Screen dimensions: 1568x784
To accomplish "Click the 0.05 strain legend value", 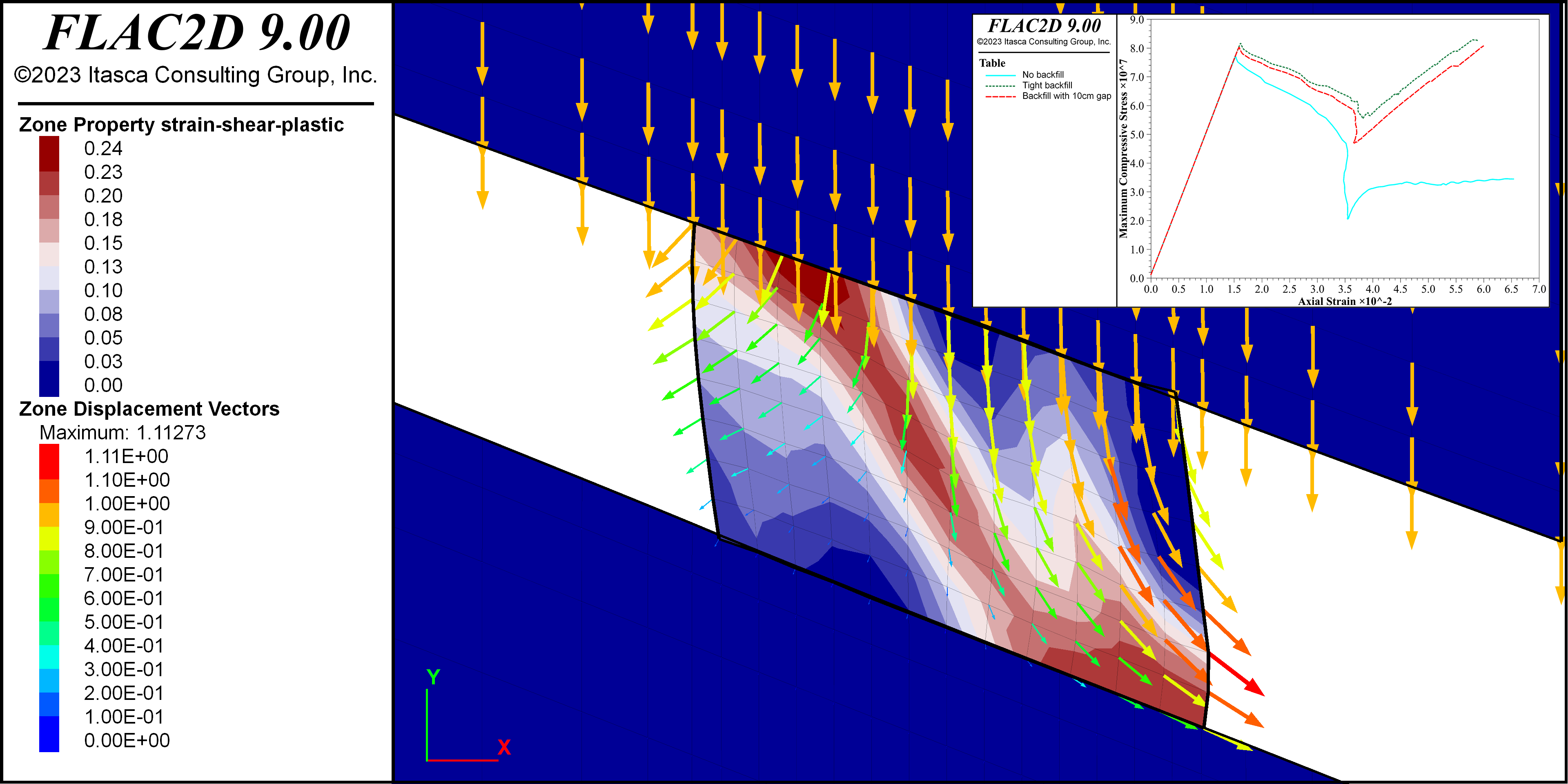I will point(103,338).
